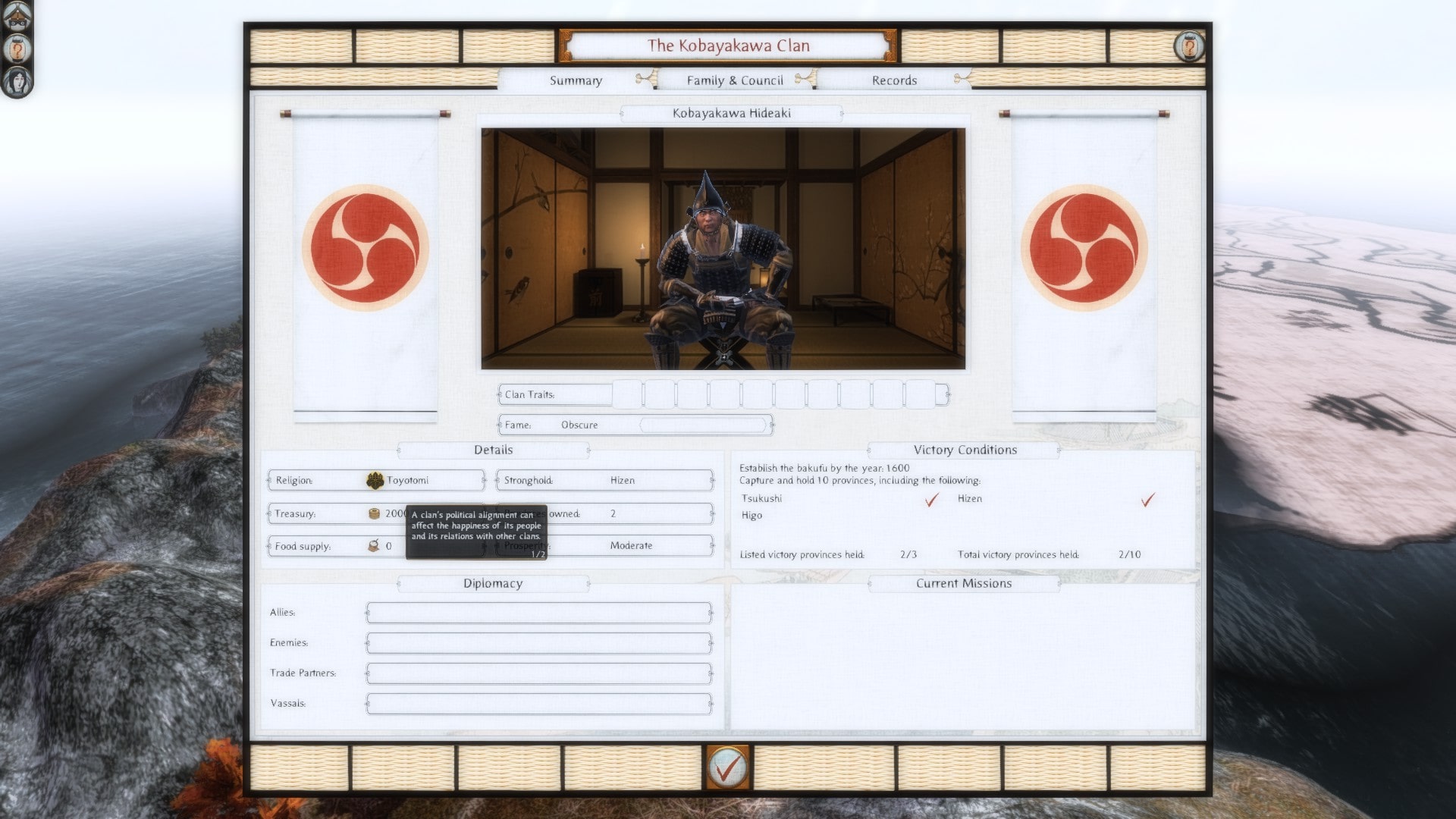This screenshot has height=819, width=1456.
Task: Click the 'Hizen' victory province entry
Action: pos(970,498)
